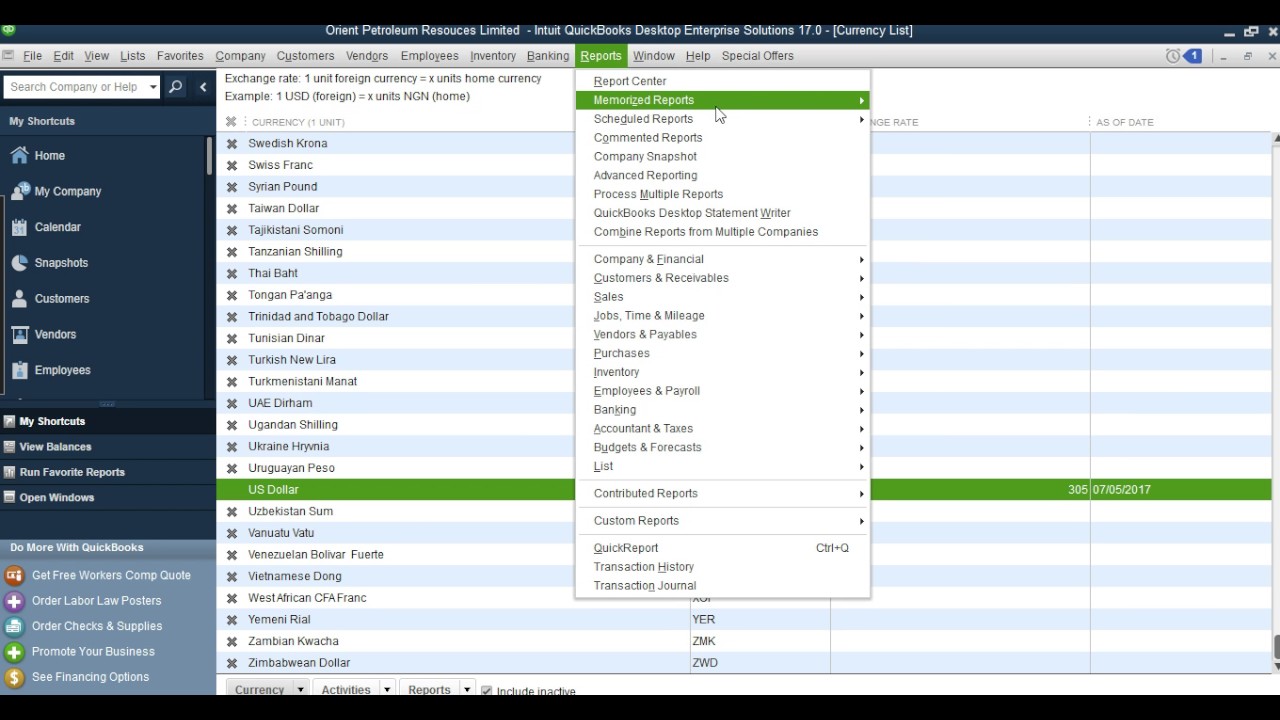Select Memorized Reports from Reports menu
The width and height of the screenshot is (1280, 720).
[643, 100]
